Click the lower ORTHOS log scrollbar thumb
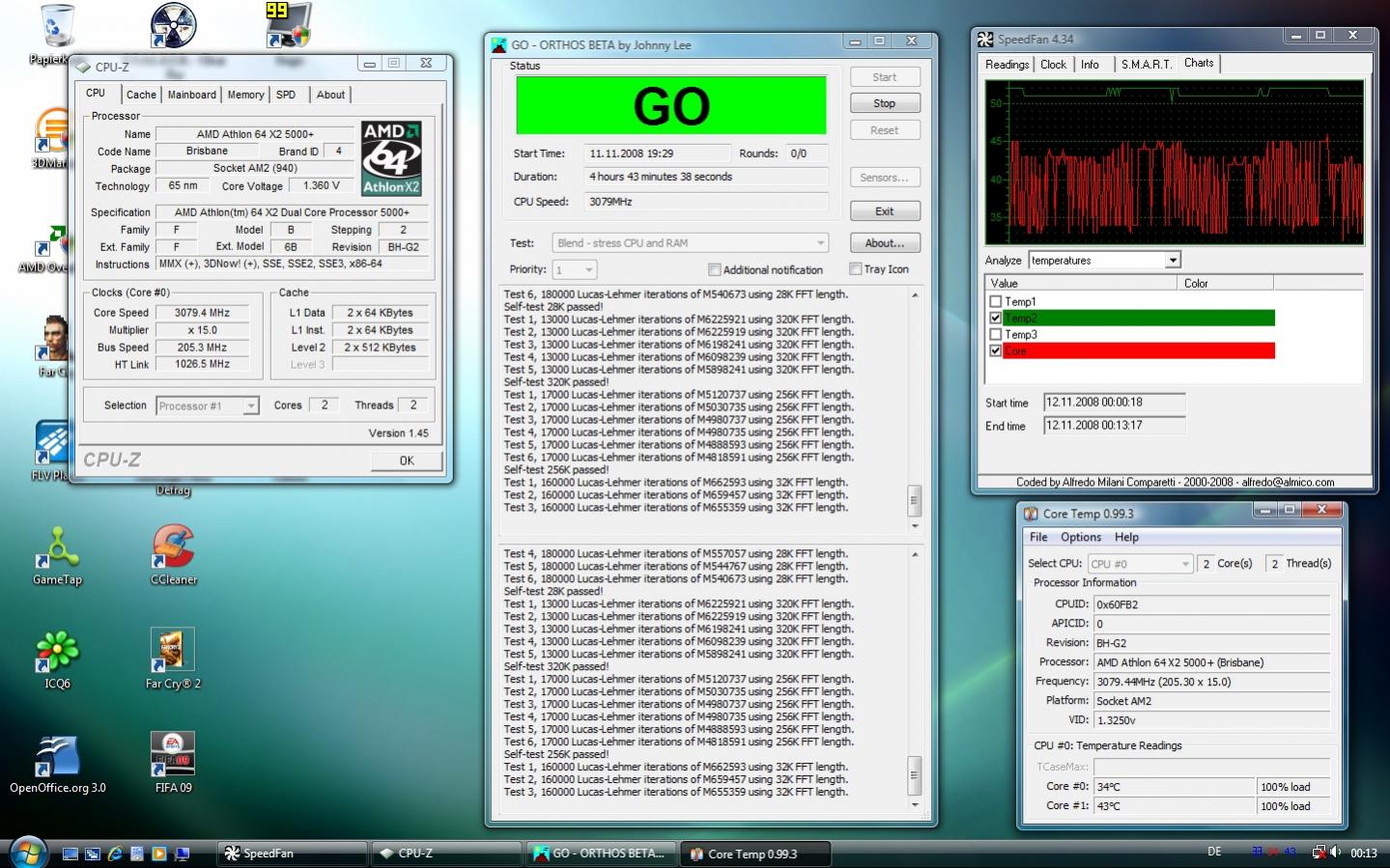The width and height of the screenshot is (1390, 868). point(914,775)
